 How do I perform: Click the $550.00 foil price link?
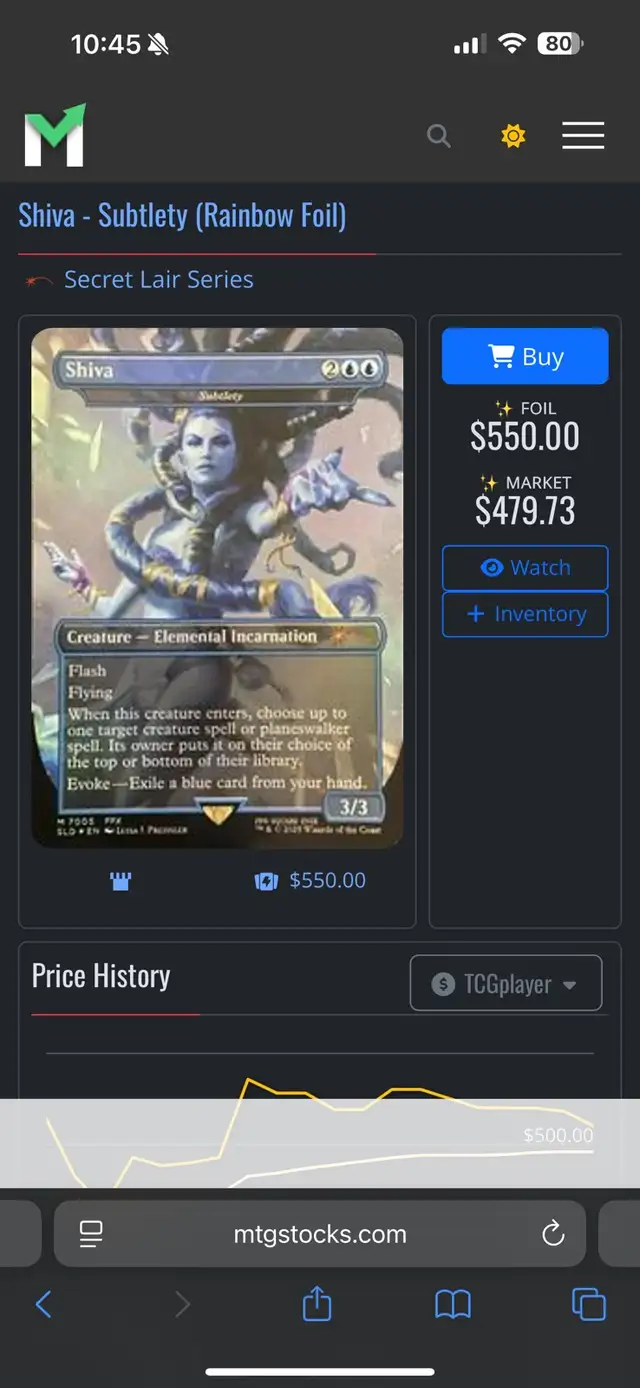[x=327, y=881]
